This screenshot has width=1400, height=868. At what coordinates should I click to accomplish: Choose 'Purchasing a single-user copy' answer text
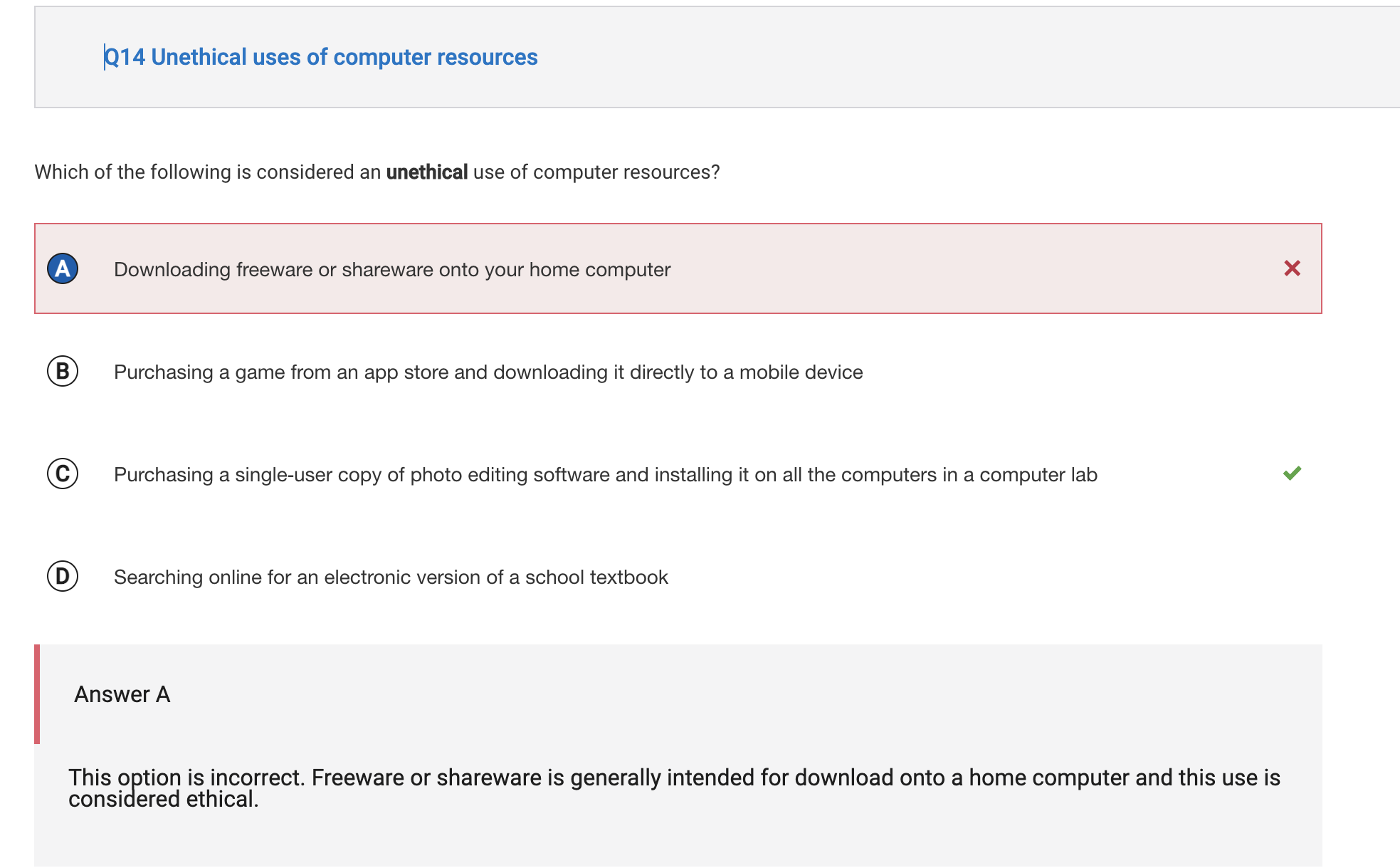point(606,475)
